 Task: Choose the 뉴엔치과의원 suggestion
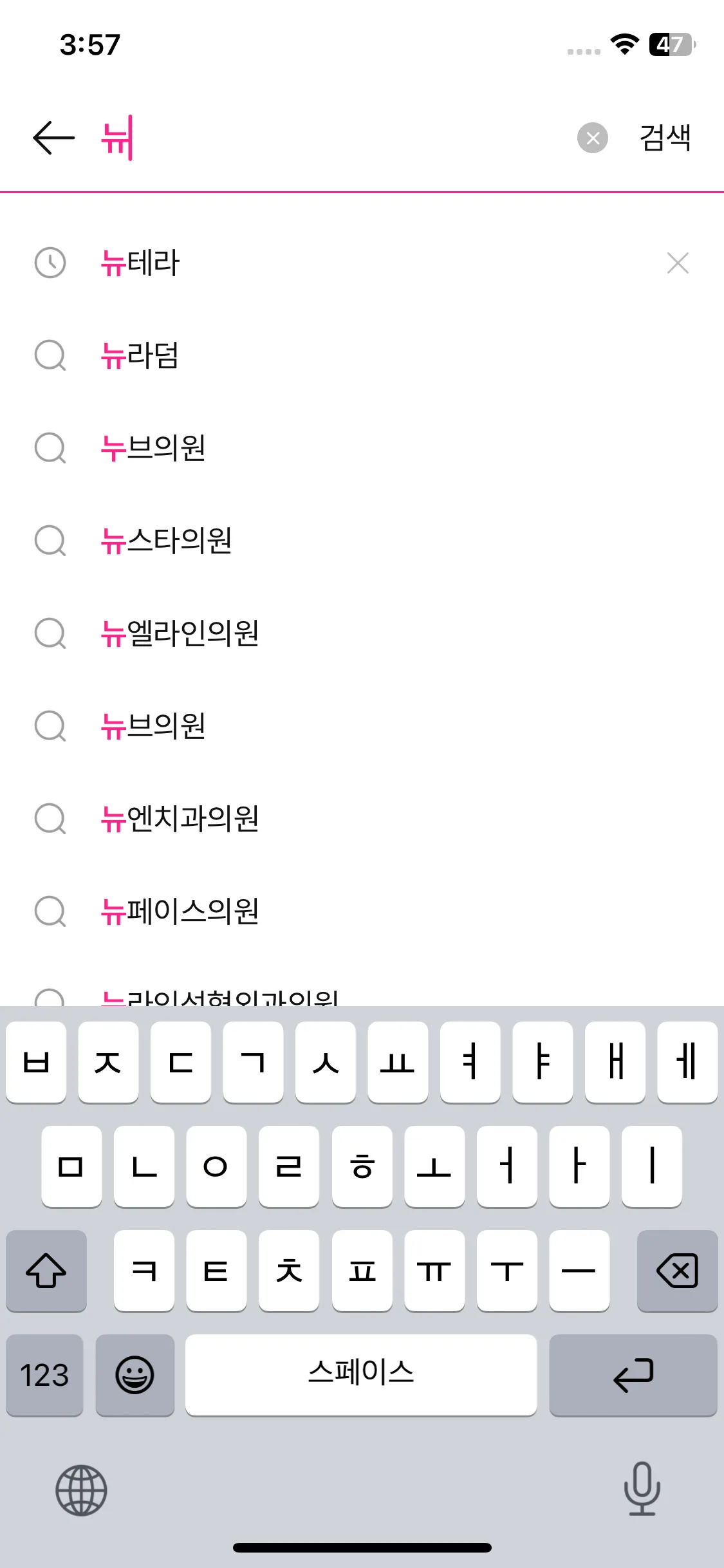coord(362,819)
